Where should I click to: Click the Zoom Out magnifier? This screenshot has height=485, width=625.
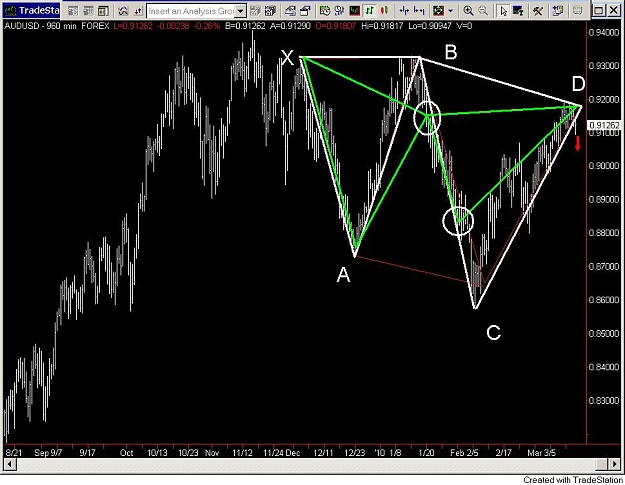click(x=483, y=11)
